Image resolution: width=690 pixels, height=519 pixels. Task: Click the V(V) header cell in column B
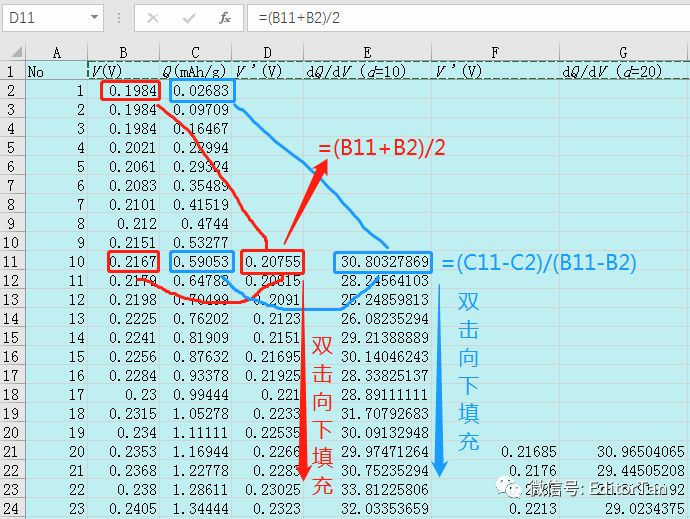tap(123, 71)
